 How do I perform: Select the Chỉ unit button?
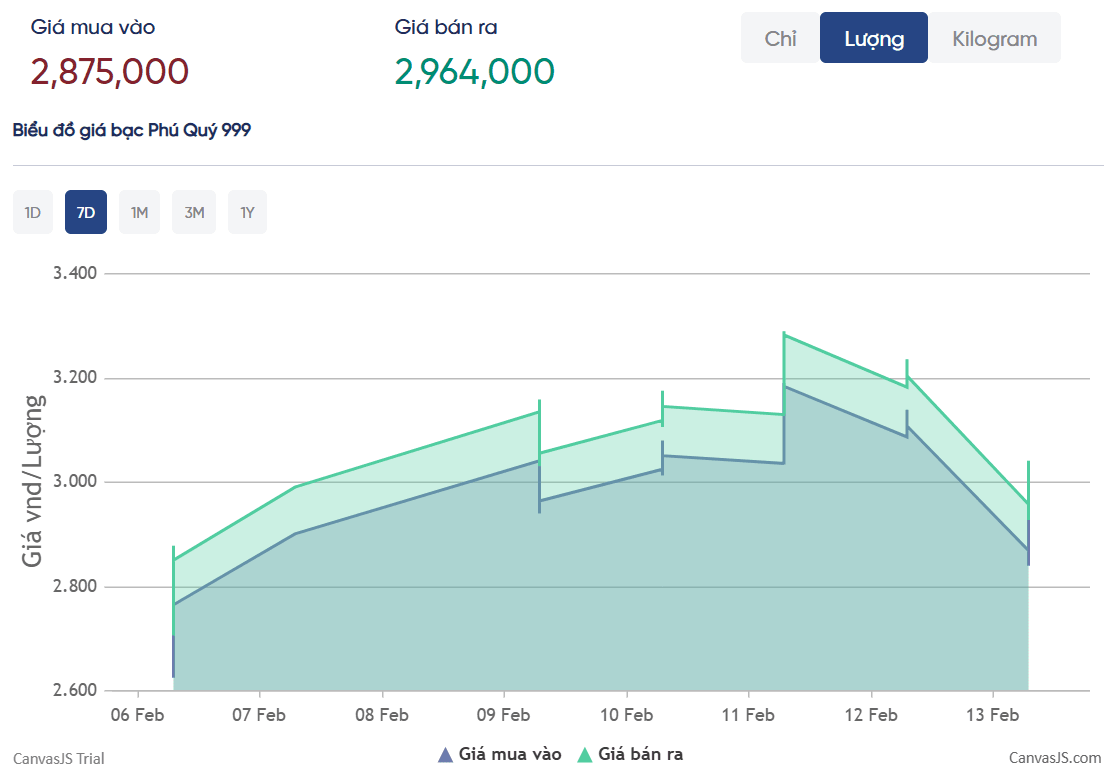780,38
